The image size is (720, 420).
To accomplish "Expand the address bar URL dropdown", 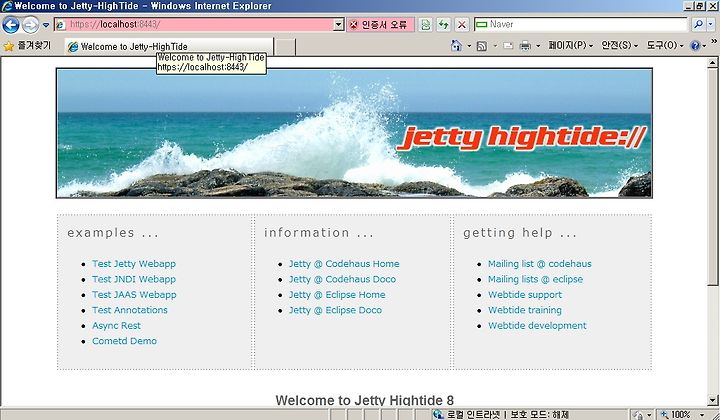I will coord(339,24).
